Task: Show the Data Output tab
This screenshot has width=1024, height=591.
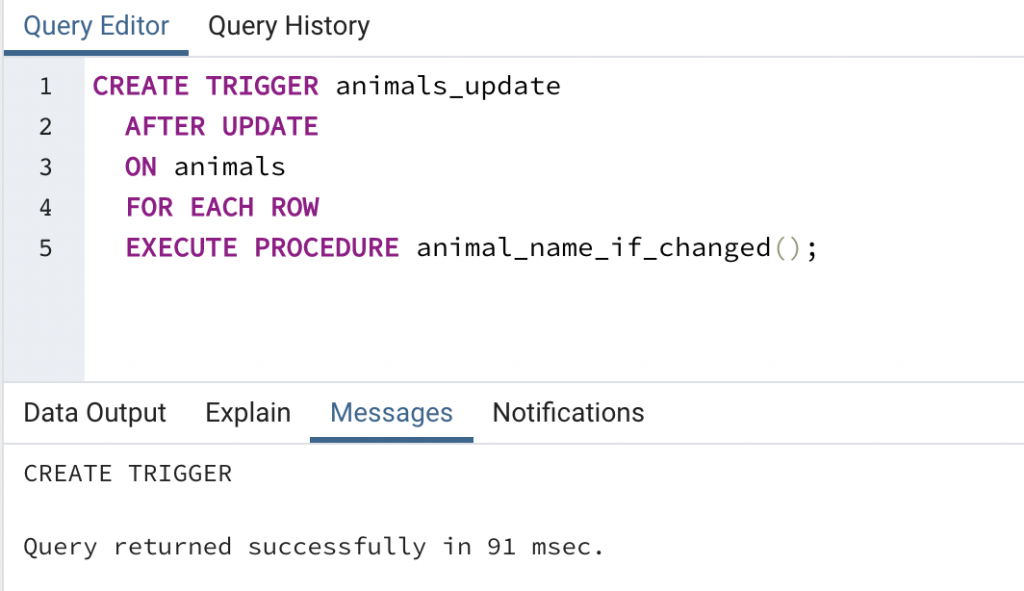Action: [x=95, y=413]
